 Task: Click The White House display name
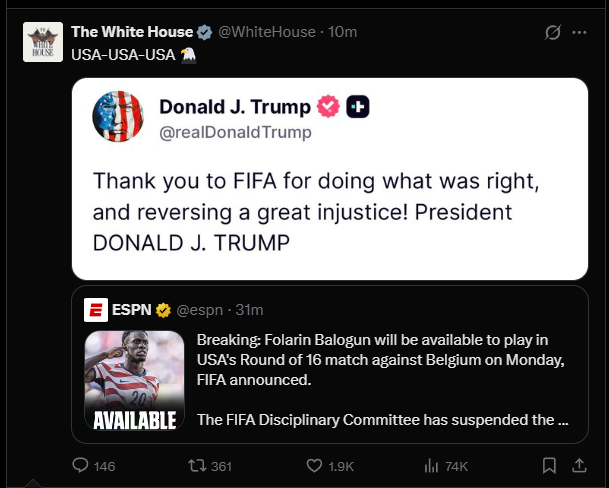132,32
